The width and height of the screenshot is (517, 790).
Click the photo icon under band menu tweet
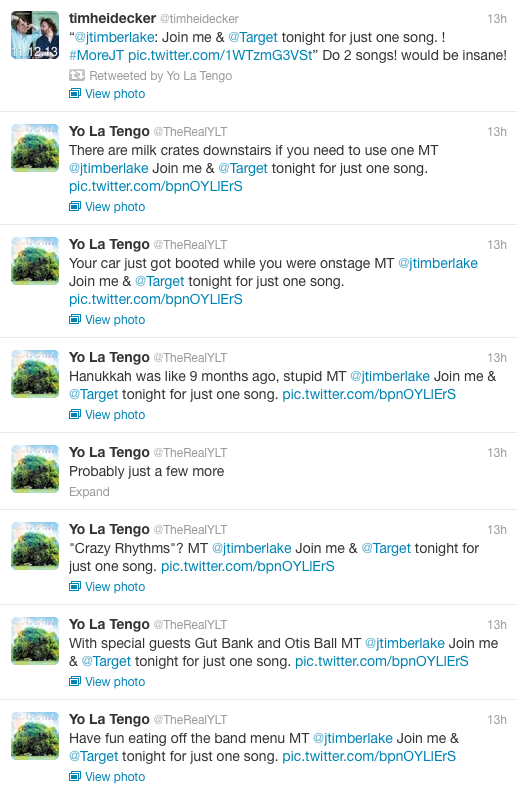pyautogui.click(x=75, y=776)
